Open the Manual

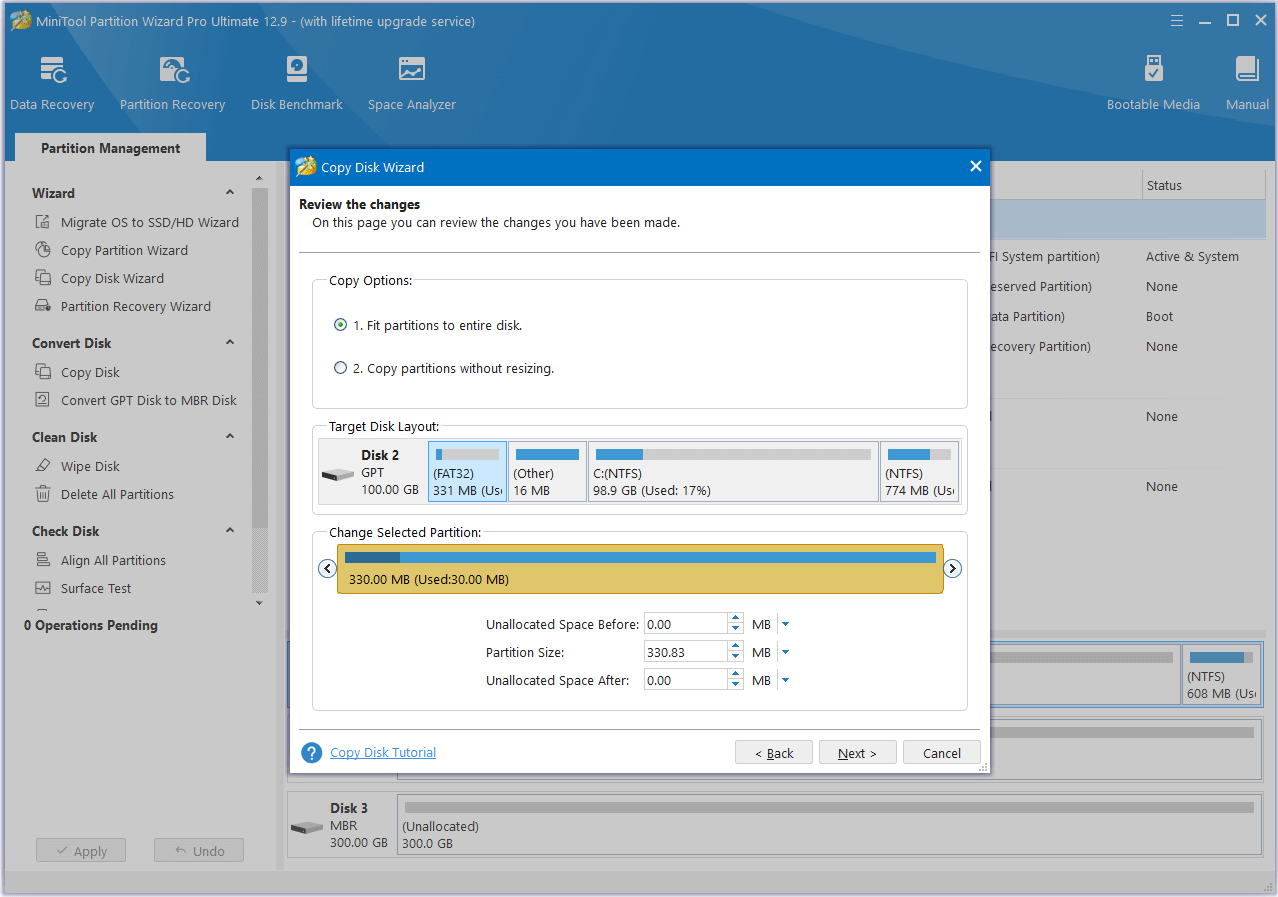[1247, 83]
